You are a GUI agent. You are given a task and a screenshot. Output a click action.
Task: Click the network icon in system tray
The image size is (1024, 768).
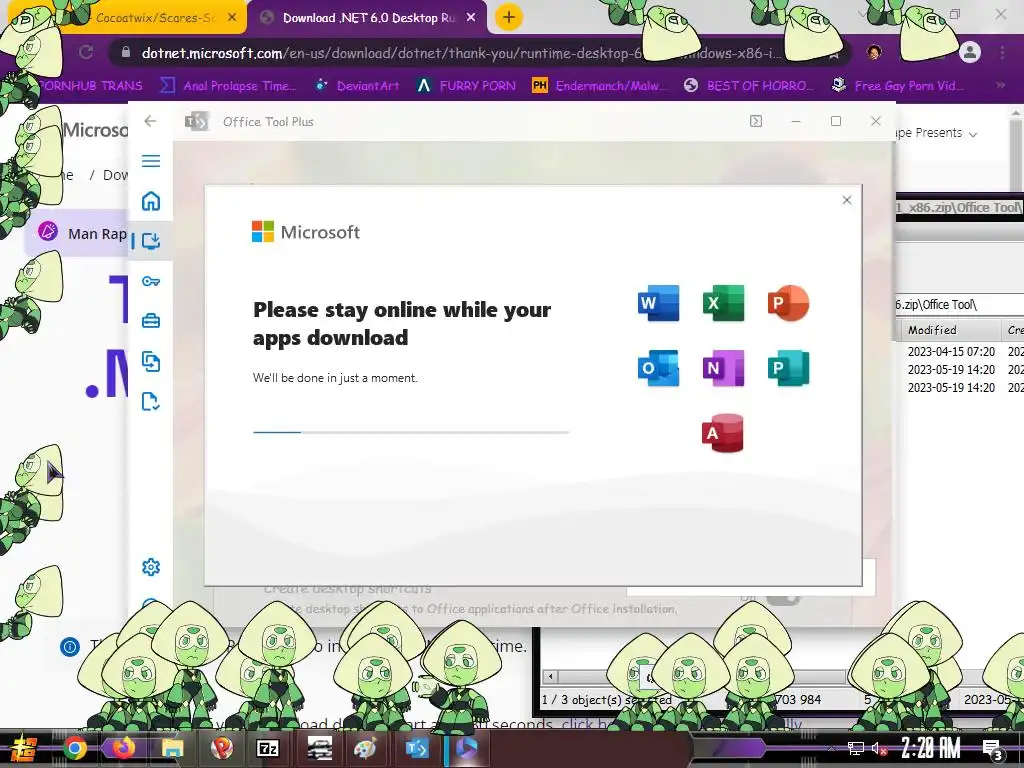pyautogui.click(x=856, y=749)
